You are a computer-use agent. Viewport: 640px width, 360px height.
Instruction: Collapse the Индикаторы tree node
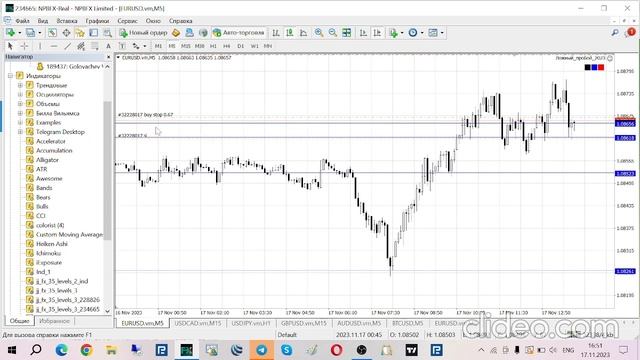pyautogui.click(x=11, y=76)
